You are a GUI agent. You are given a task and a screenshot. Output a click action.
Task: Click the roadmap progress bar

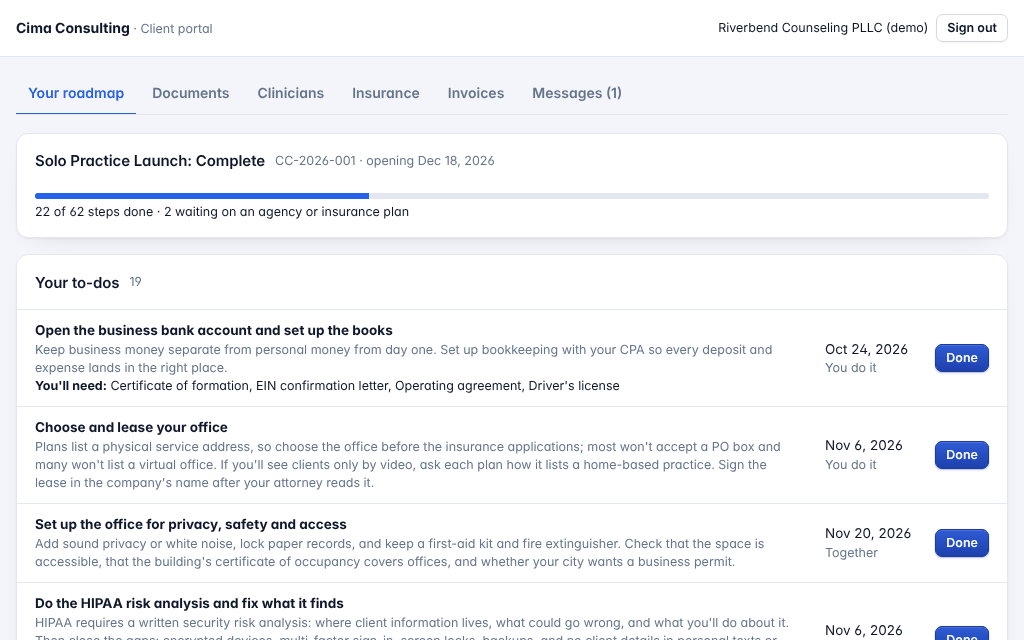click(x=512, y=196)
